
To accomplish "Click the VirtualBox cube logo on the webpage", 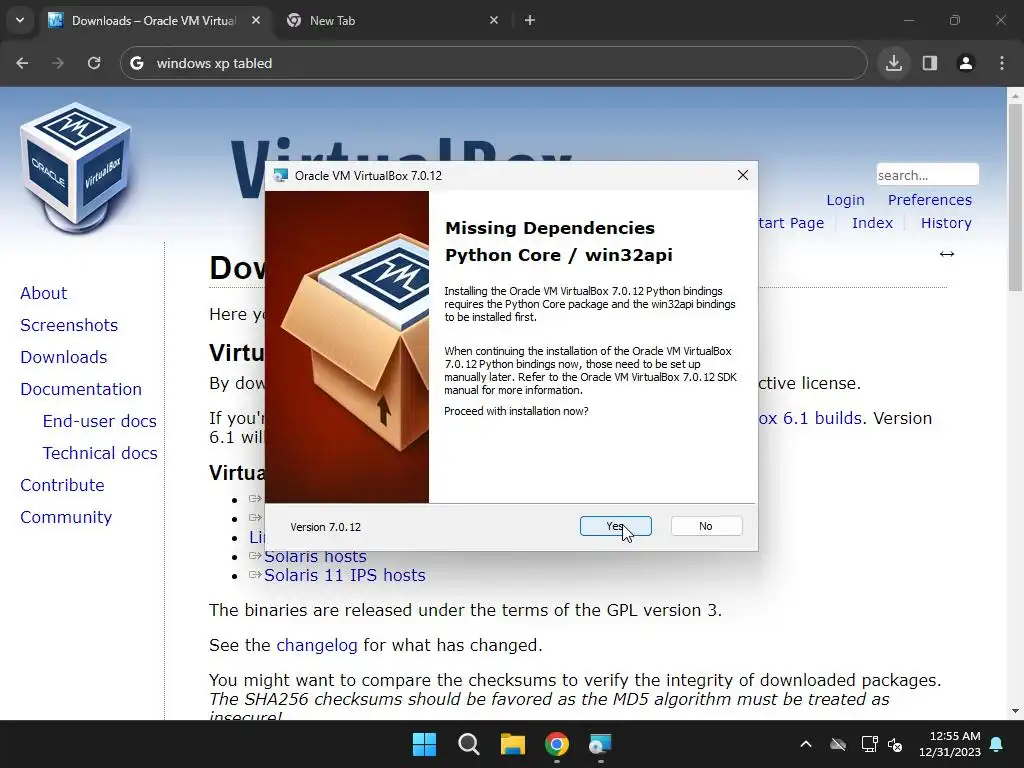I will 76,167.
